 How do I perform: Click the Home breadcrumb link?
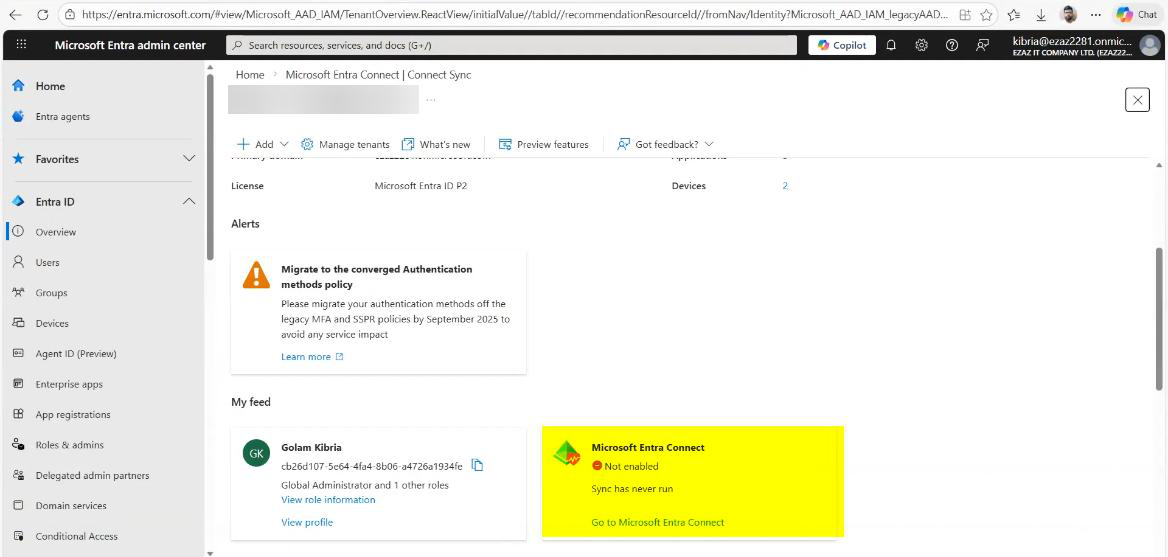(250, 74)
